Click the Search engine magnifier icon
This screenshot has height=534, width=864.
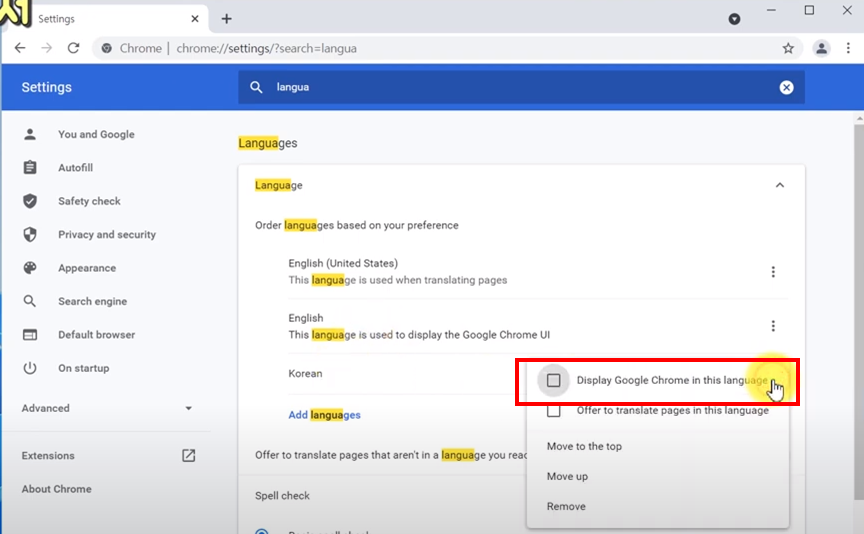(x=30, y=301)
